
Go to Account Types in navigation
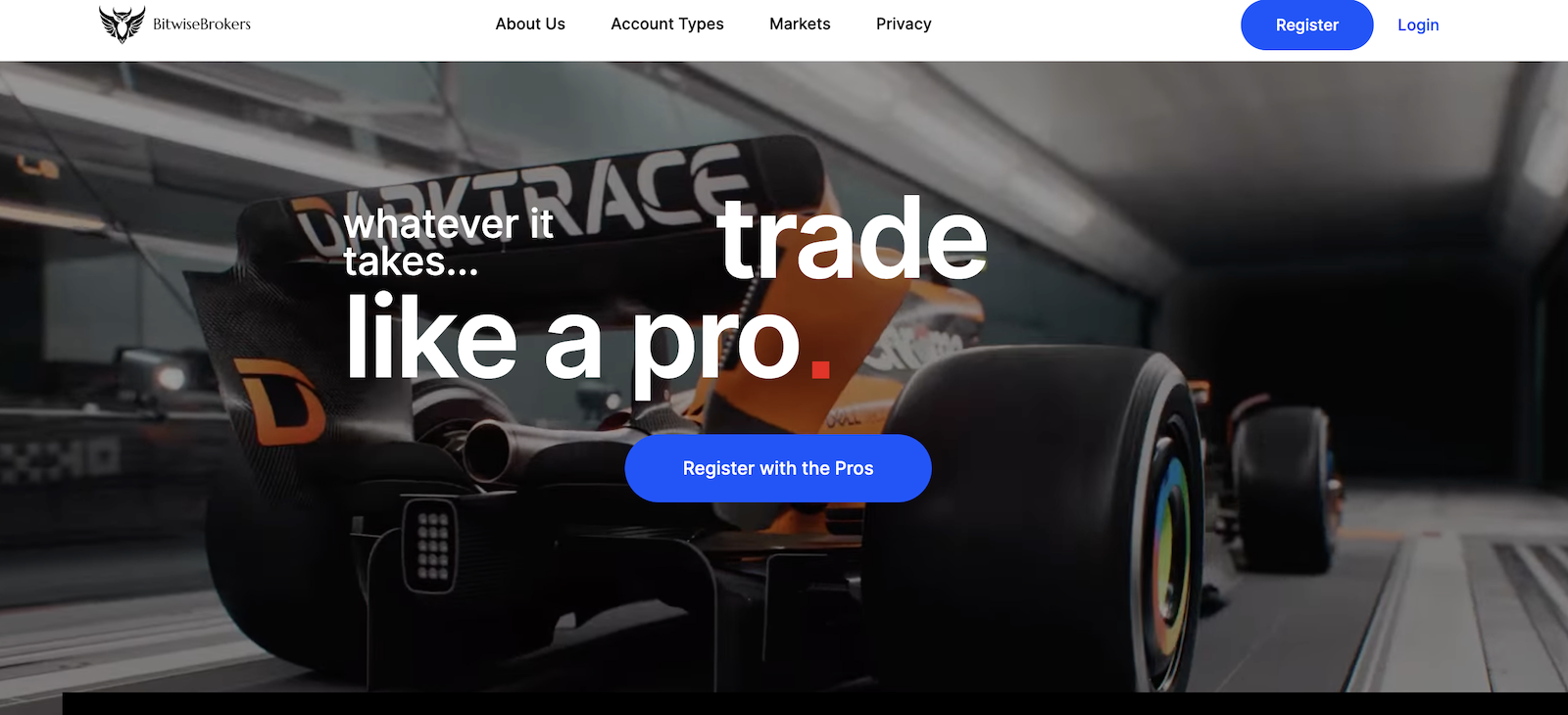click(667, 24)
